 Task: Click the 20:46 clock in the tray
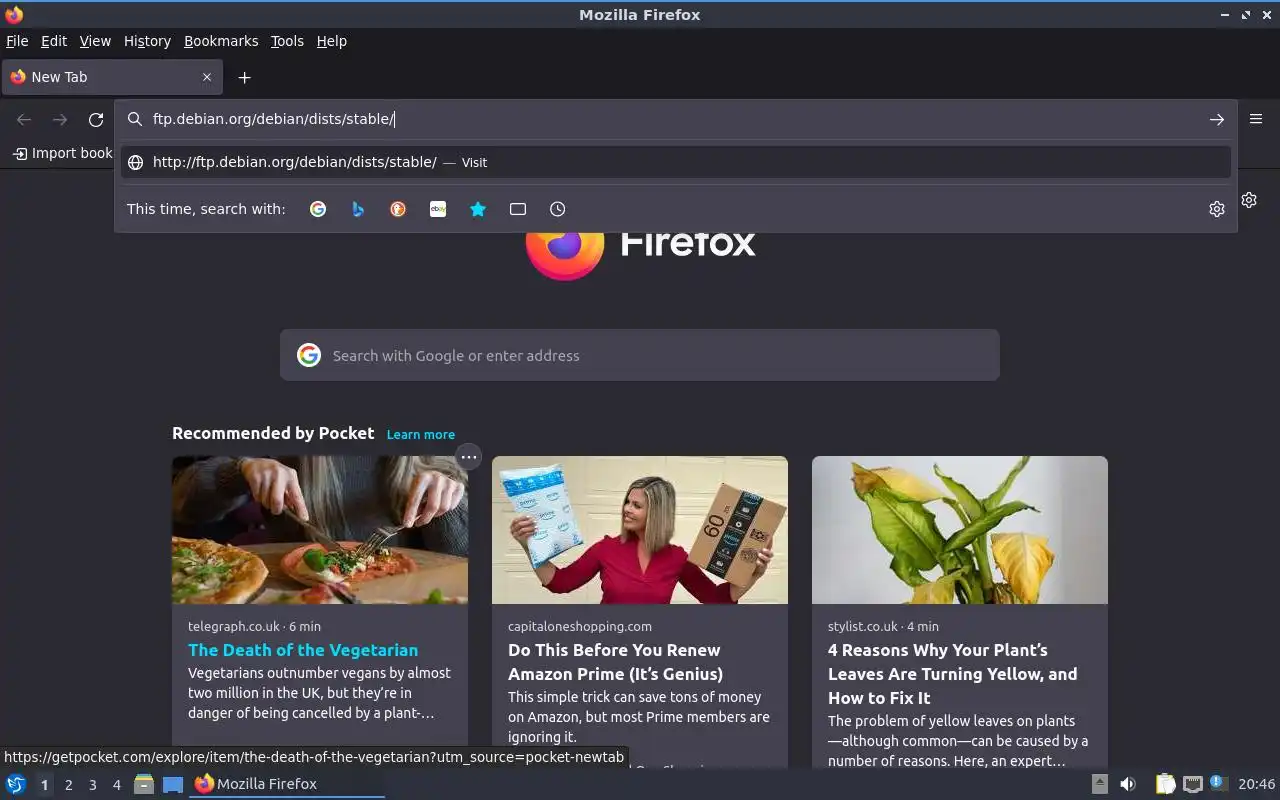(1256, 784)
